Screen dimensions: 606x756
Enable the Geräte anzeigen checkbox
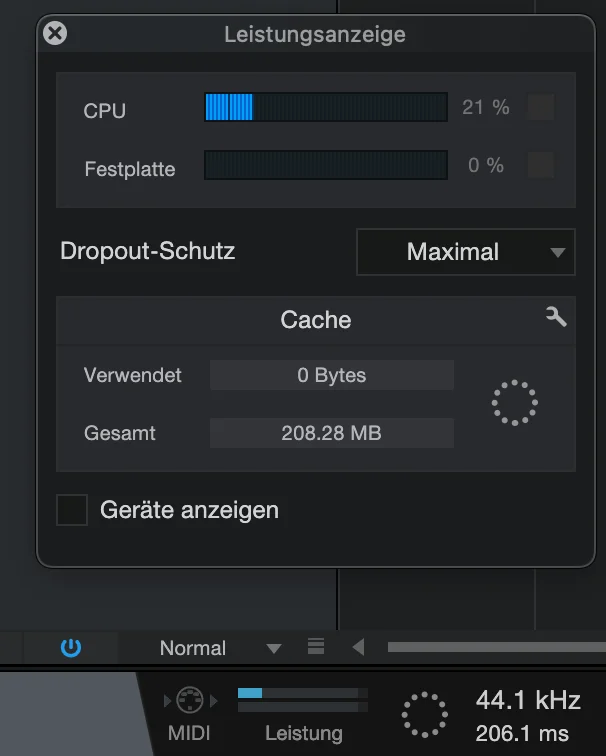72,510
